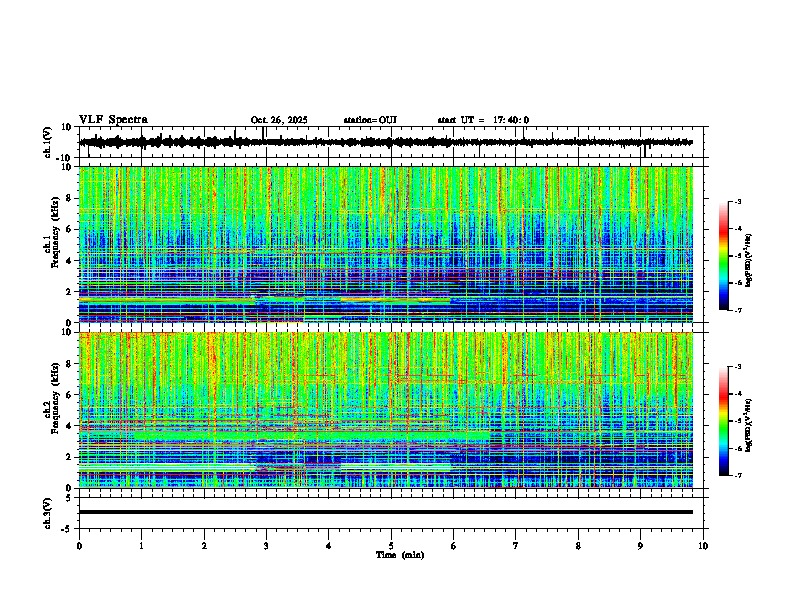The image size is (792, 612).
Task: Click the "5" tick on ch.3(V) axis
Action: [70, 498]
